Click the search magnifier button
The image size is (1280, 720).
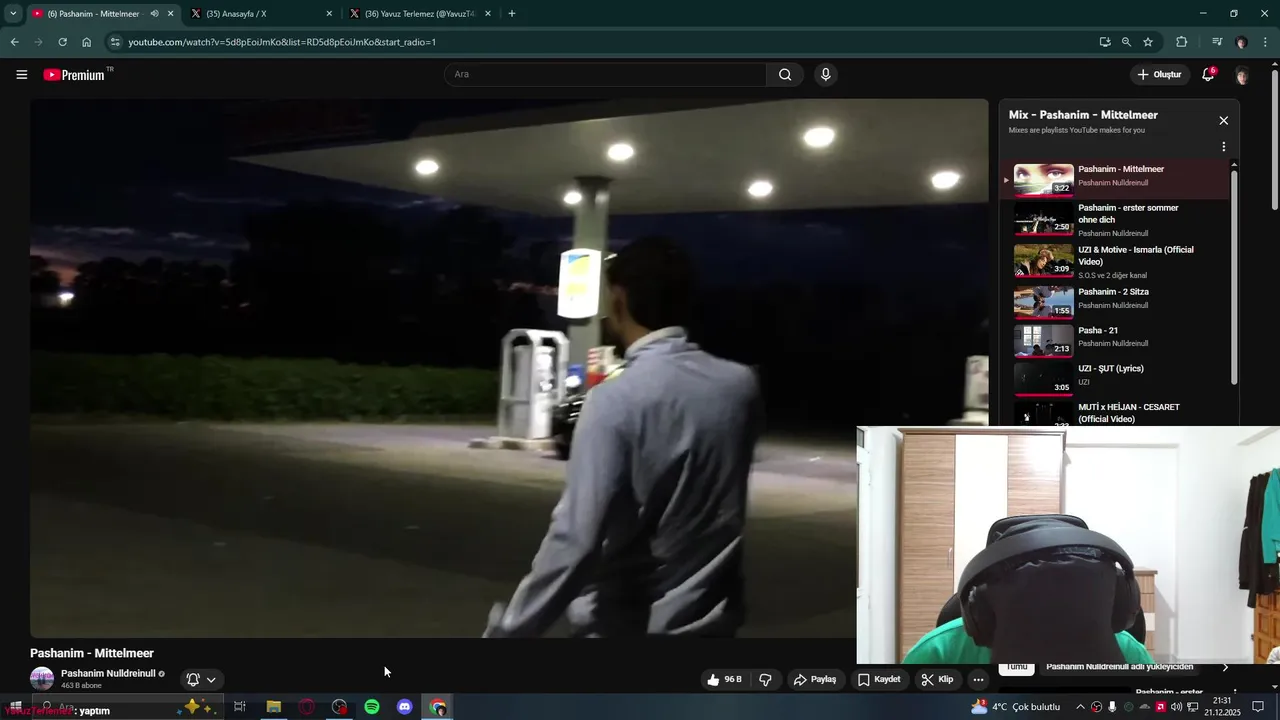pos(785,74)
